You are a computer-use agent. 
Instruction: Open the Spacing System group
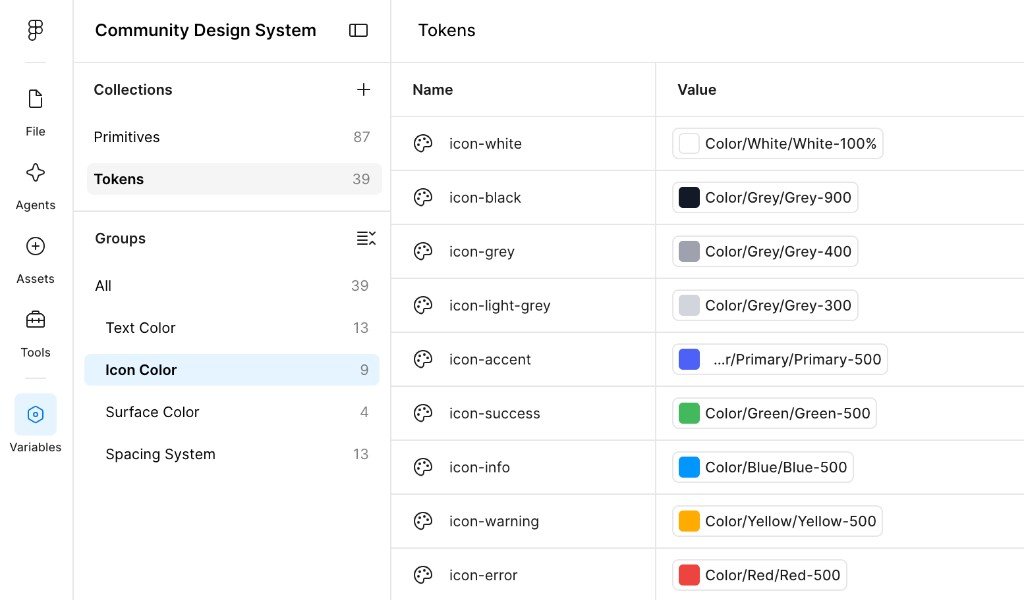[232, 454]
